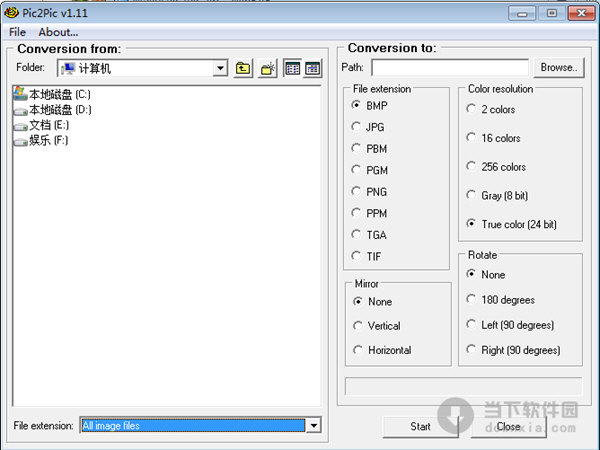Maximize the Pic2Pic window
The image size is (600, 450).
[551, 13]
